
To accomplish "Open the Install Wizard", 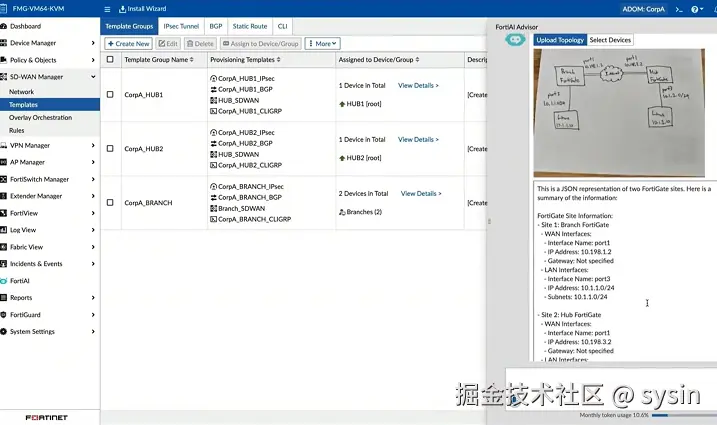I will pos(142,9).
